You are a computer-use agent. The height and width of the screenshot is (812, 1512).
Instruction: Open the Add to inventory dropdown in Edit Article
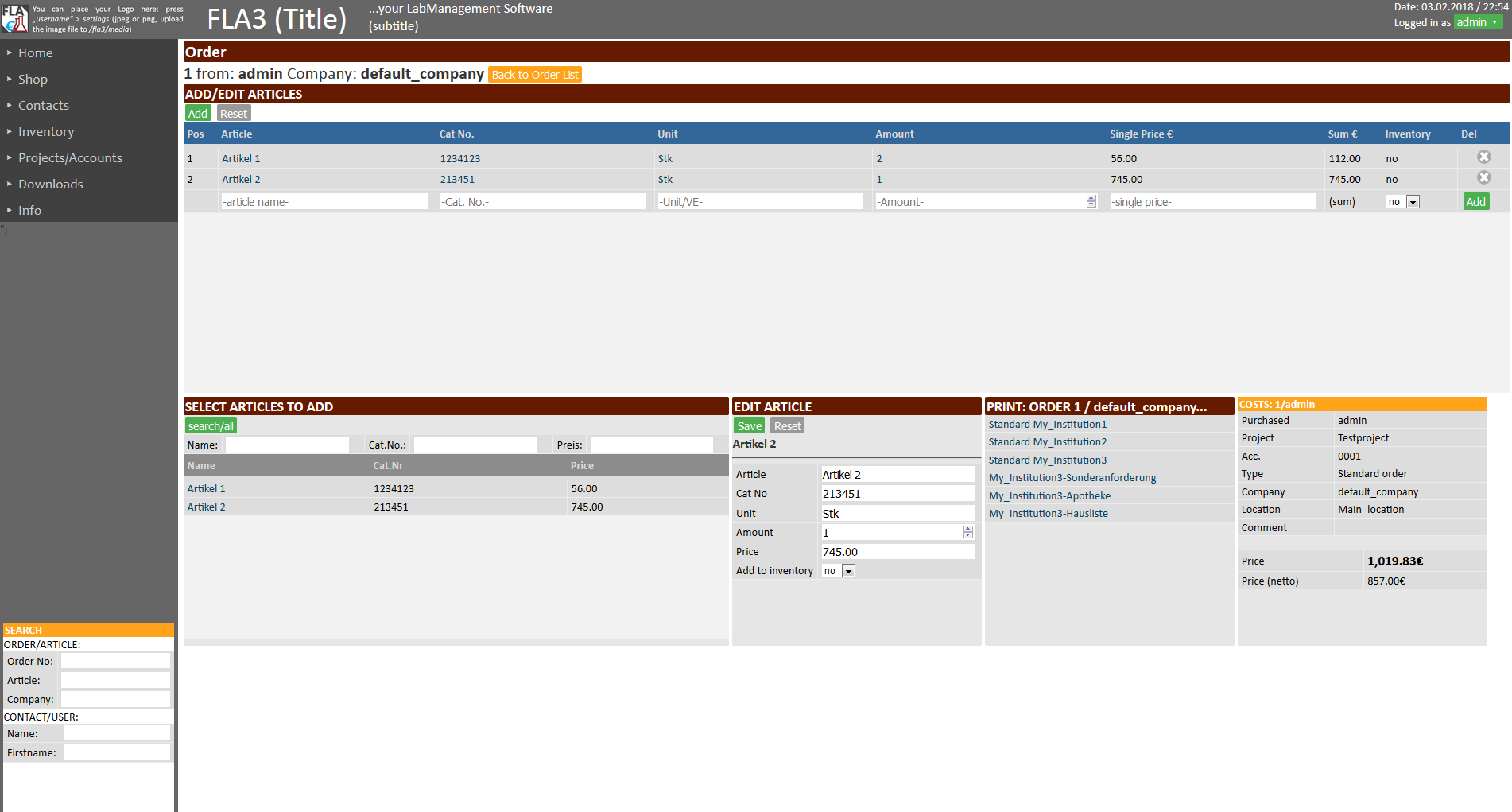click(x=847, y=570)
